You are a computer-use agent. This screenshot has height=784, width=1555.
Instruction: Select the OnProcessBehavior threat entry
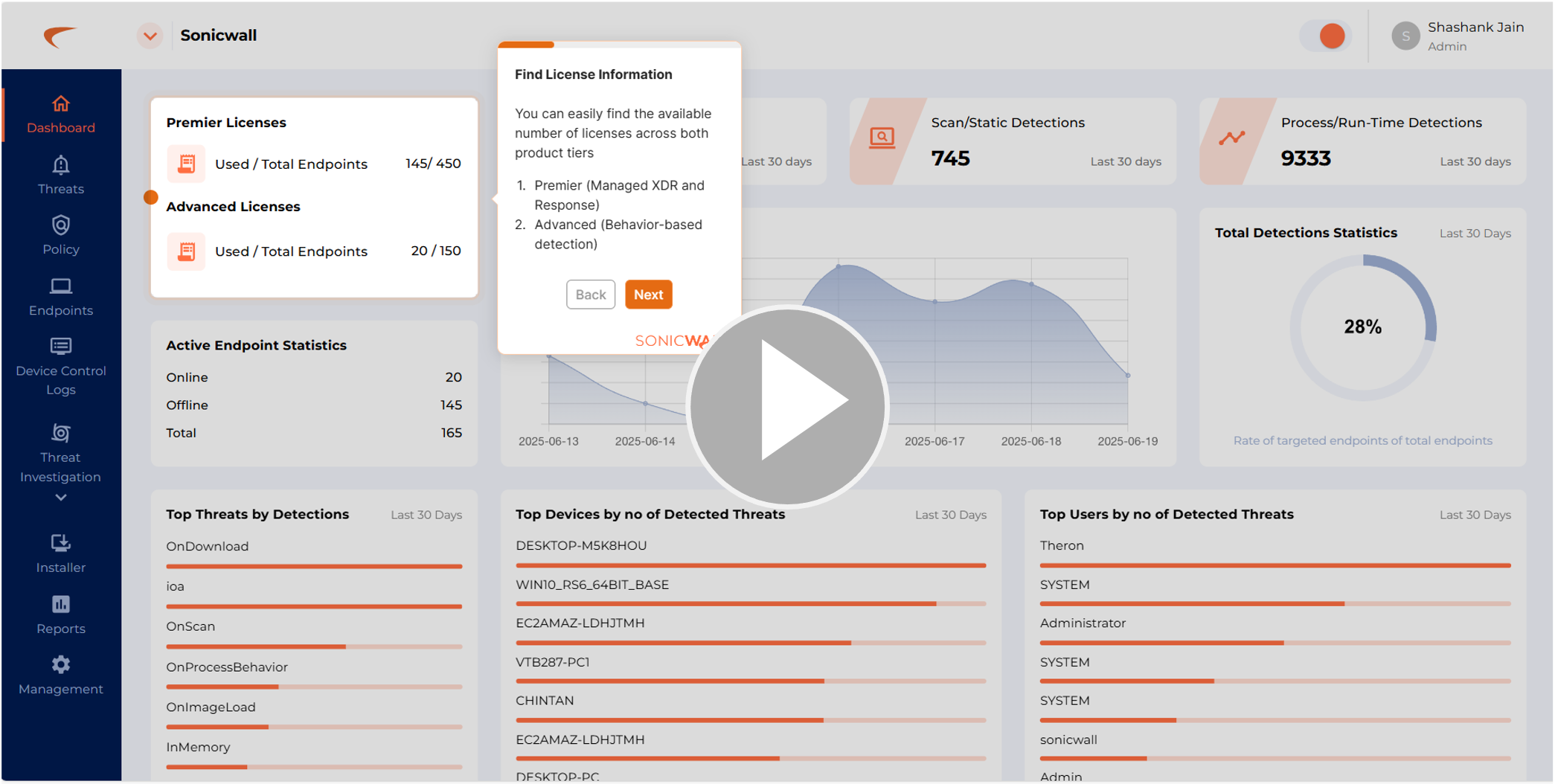[227, 666]
